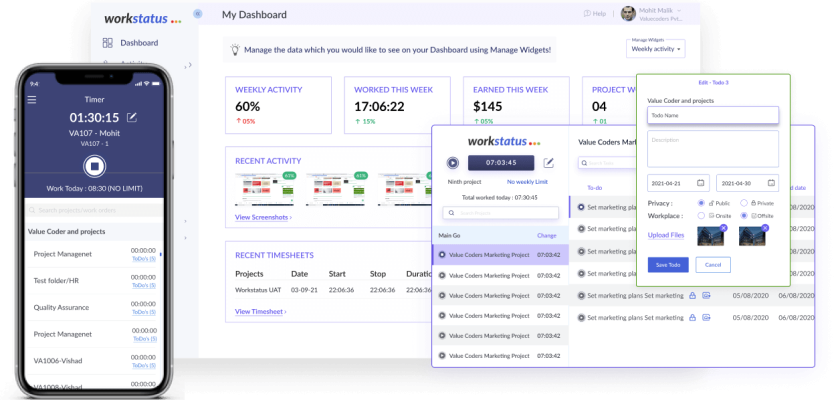Tap the edit timer icon beside 01:30:15

pyautogui.click(x=131, y=117)
